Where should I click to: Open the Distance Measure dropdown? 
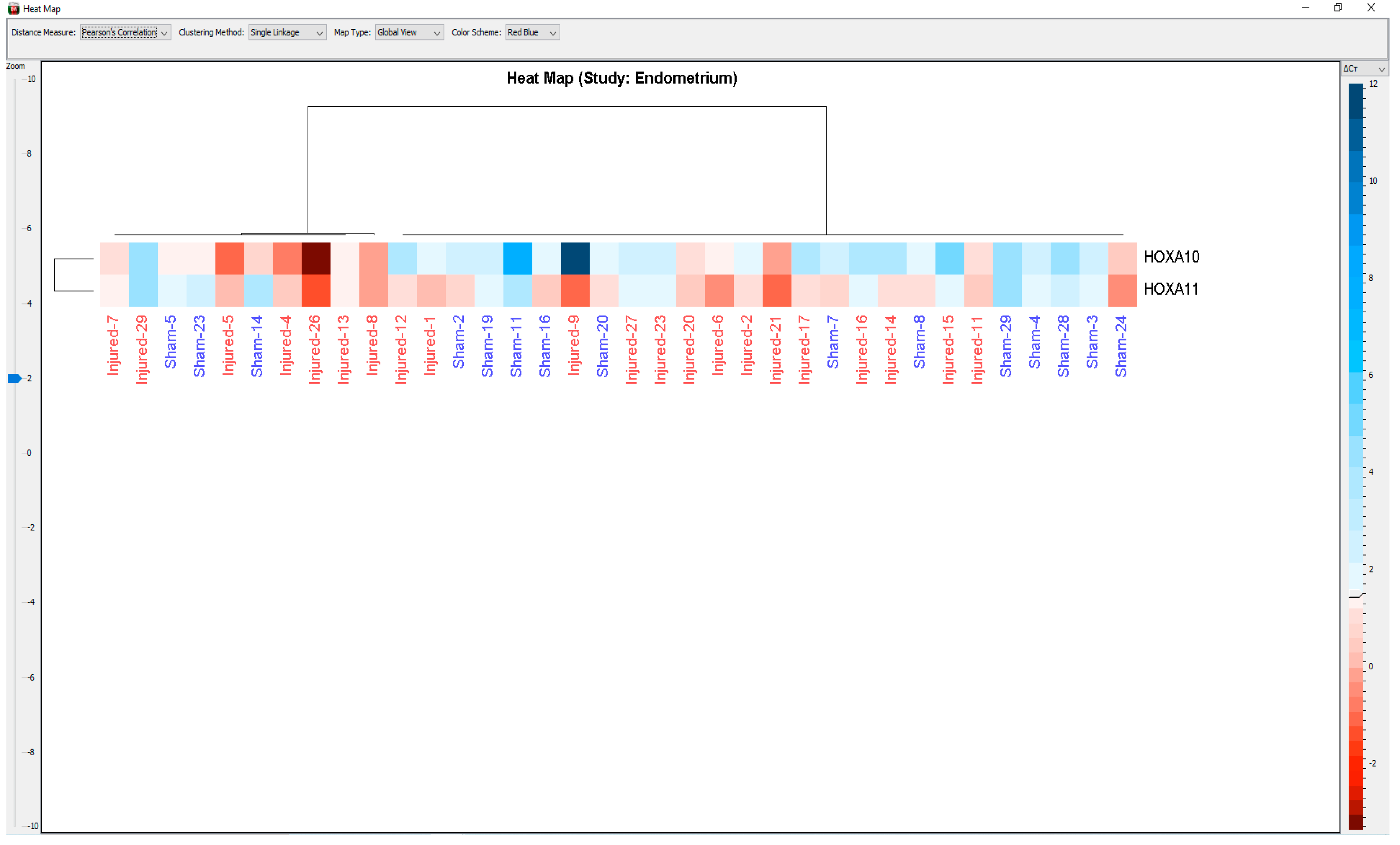[125, 32]
